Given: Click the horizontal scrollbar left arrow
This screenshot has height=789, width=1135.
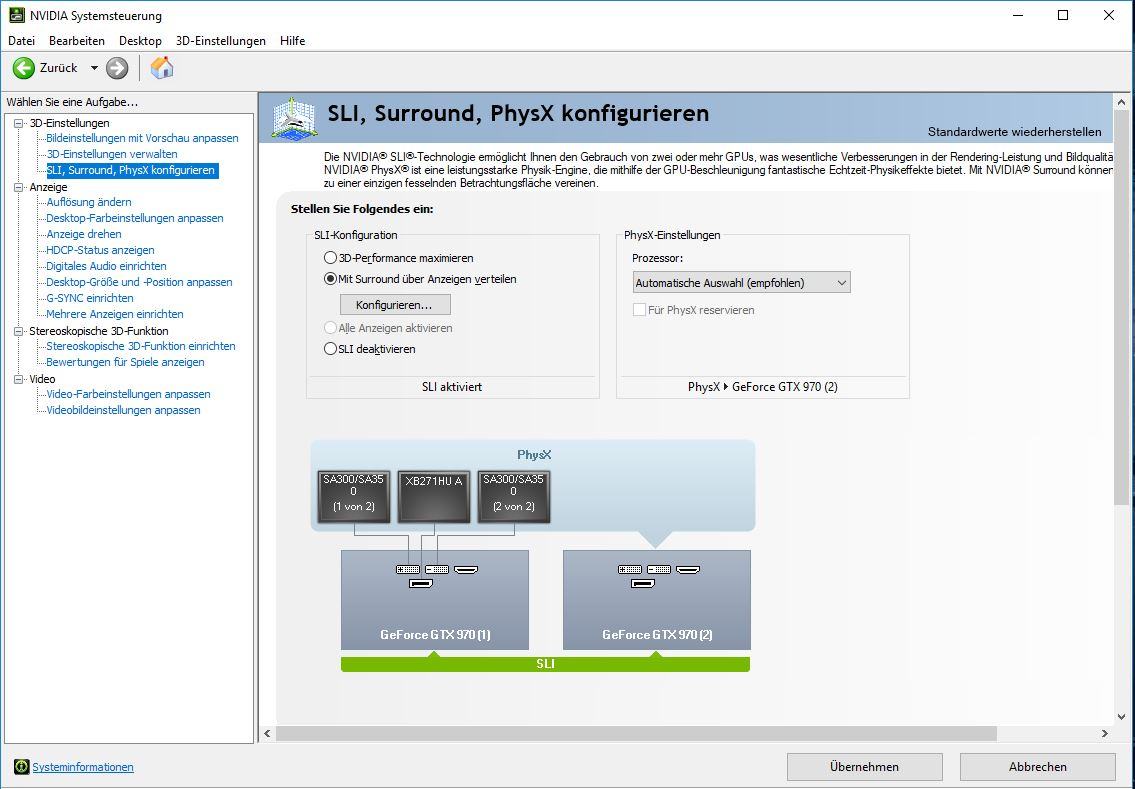Looking at the screenshot, I should (x=267, y=733).
